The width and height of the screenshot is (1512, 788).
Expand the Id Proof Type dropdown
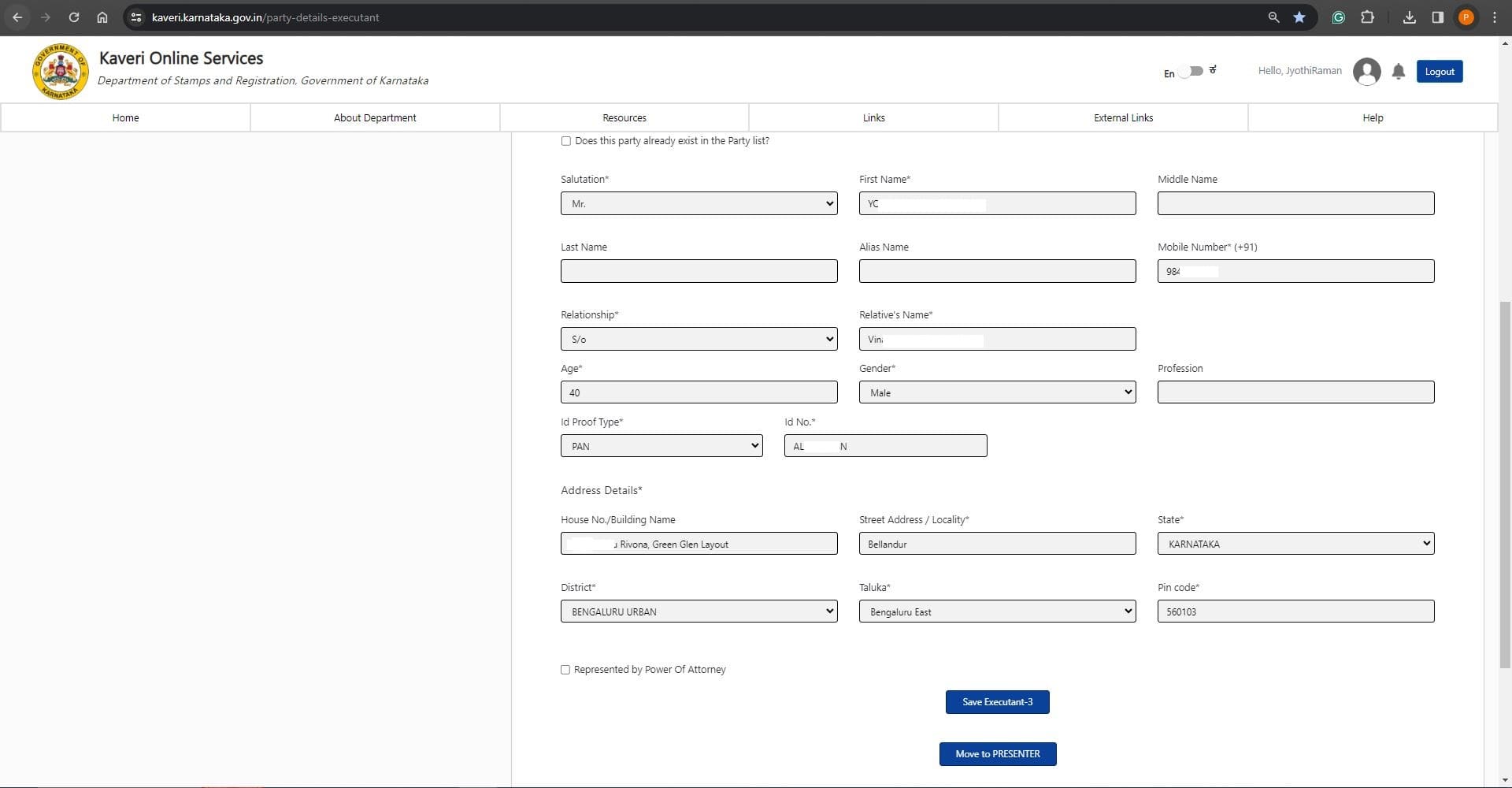(661, 446)
